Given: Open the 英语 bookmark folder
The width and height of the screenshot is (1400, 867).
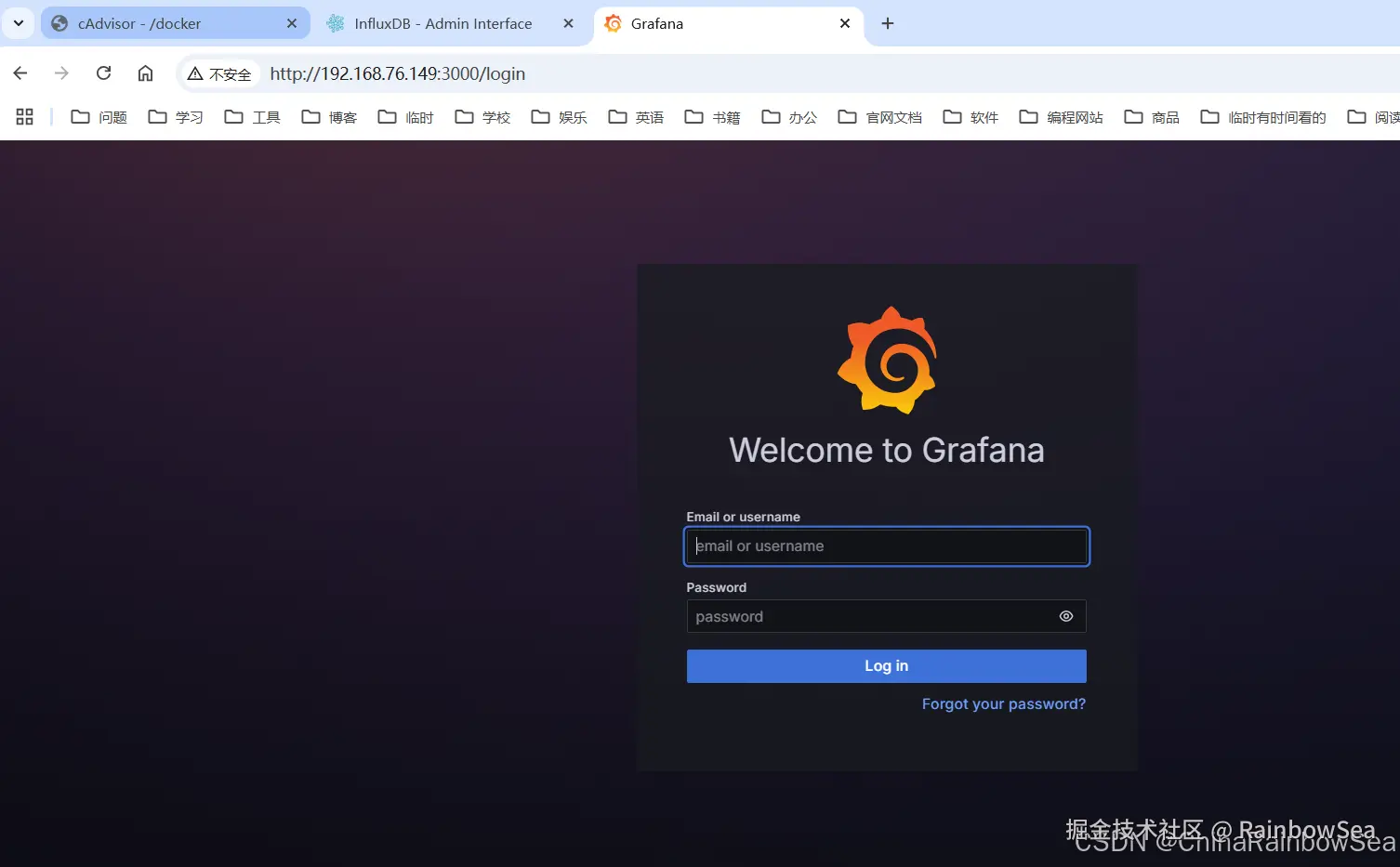Looking at the screenshot, I should coord(636,117).
